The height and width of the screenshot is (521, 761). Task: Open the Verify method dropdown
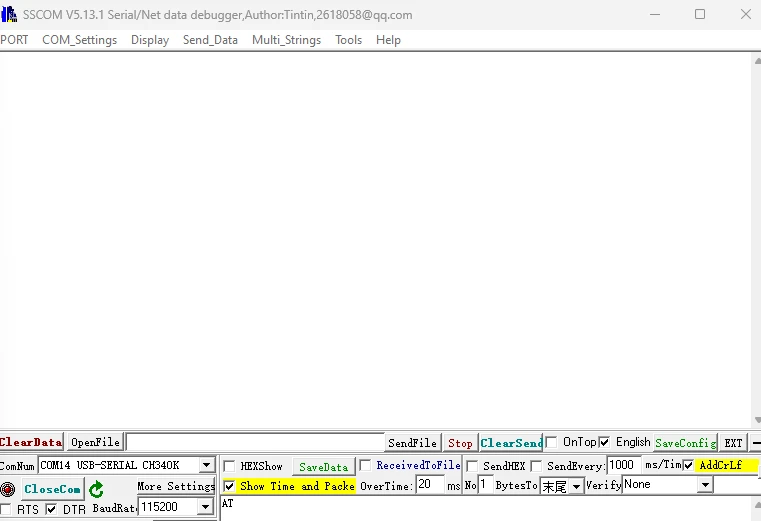pos(705,485)
